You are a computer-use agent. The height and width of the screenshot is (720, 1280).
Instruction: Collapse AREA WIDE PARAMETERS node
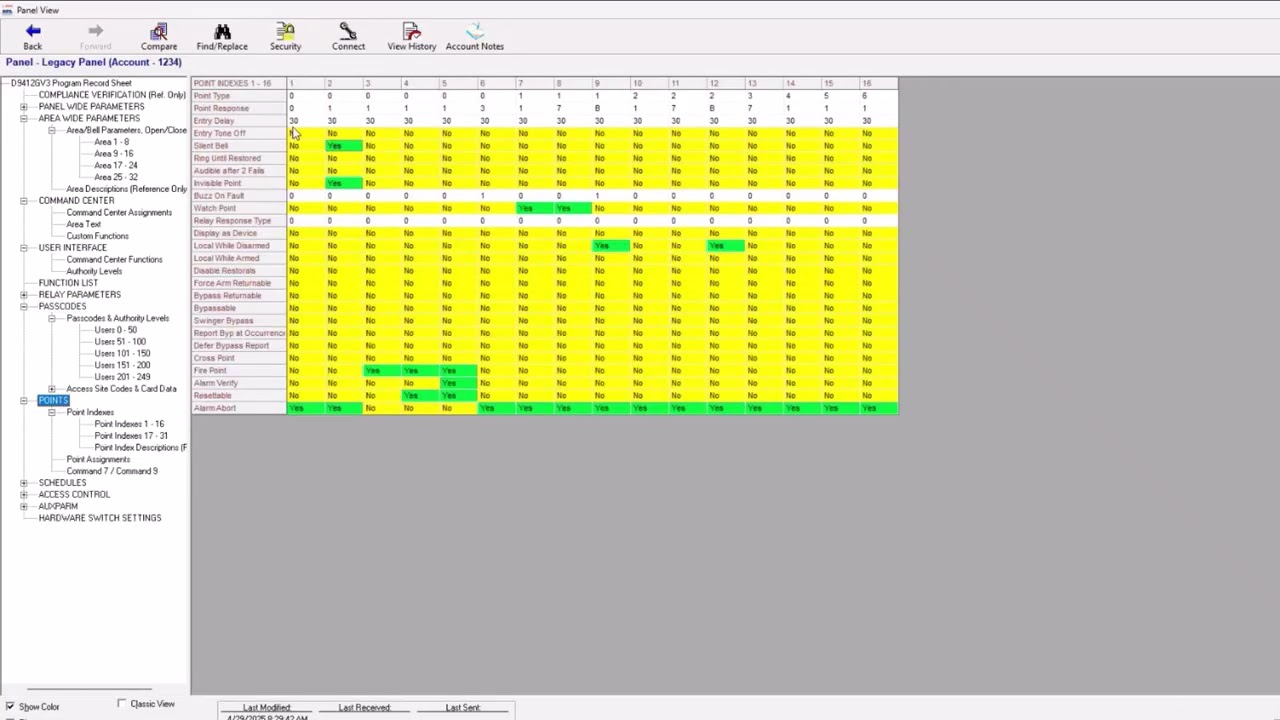(24, 119)
